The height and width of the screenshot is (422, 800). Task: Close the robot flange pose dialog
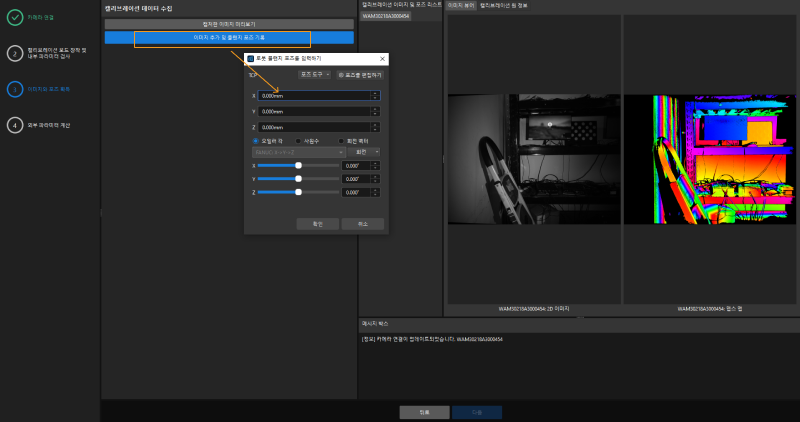click(x=382, y=59)
